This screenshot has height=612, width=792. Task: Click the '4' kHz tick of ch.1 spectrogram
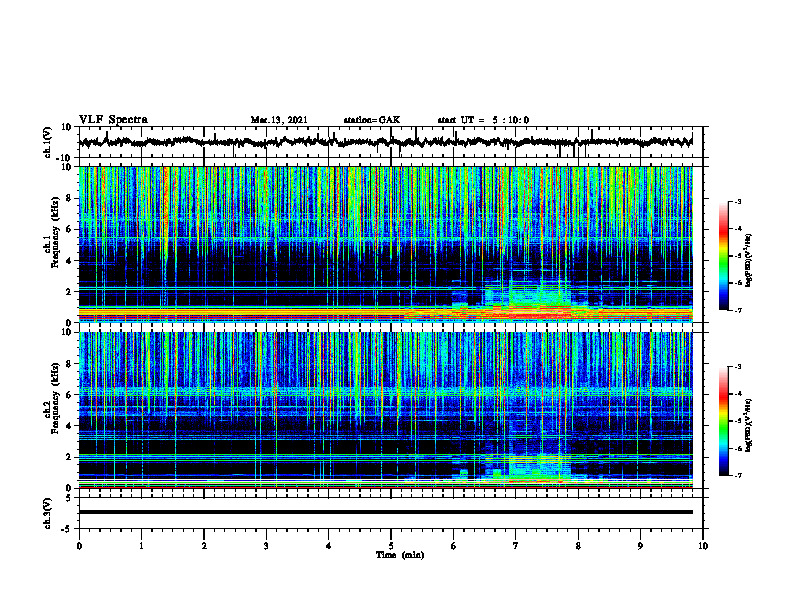tap(69, 261)
